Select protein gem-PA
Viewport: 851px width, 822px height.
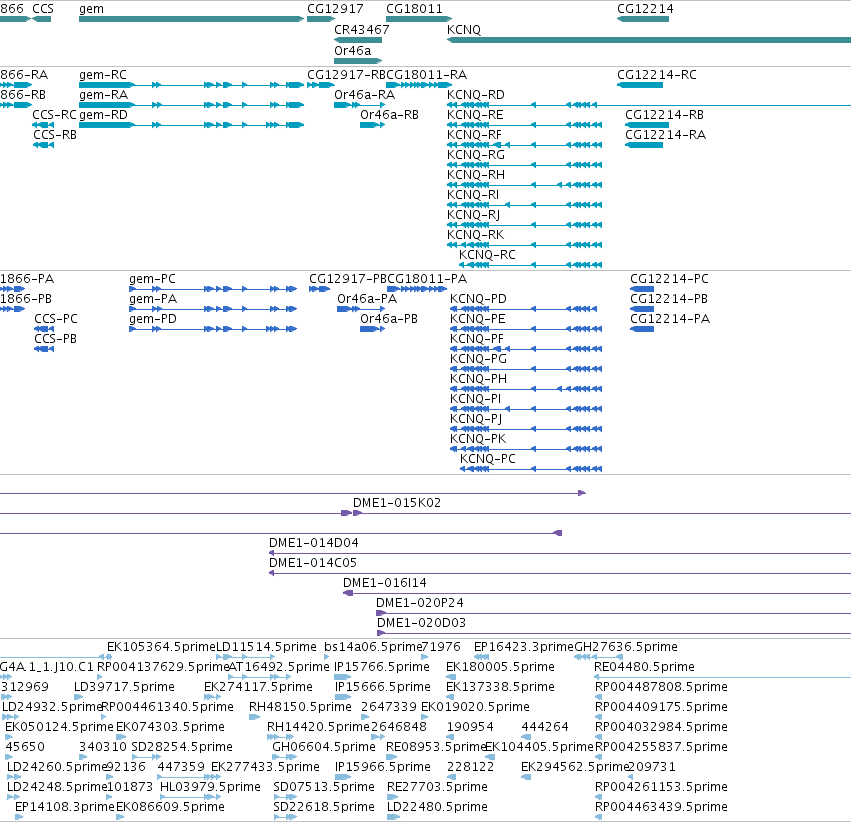click(213, 309)
